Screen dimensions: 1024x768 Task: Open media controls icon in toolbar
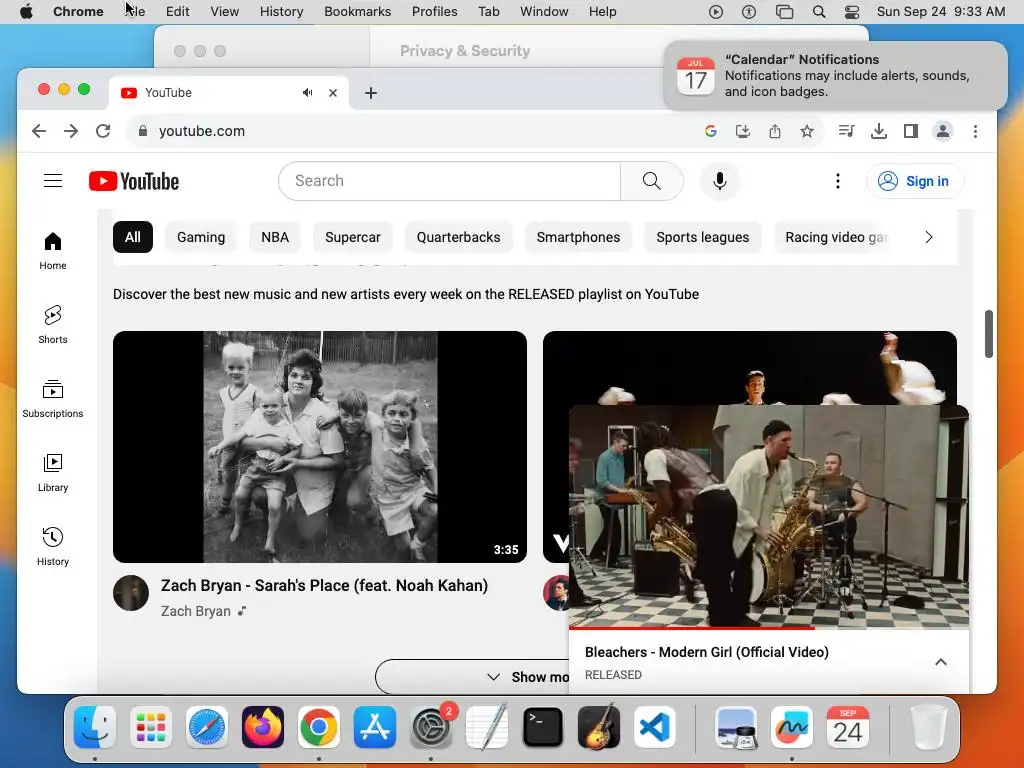pyautogui.click(x=846, y=131)
